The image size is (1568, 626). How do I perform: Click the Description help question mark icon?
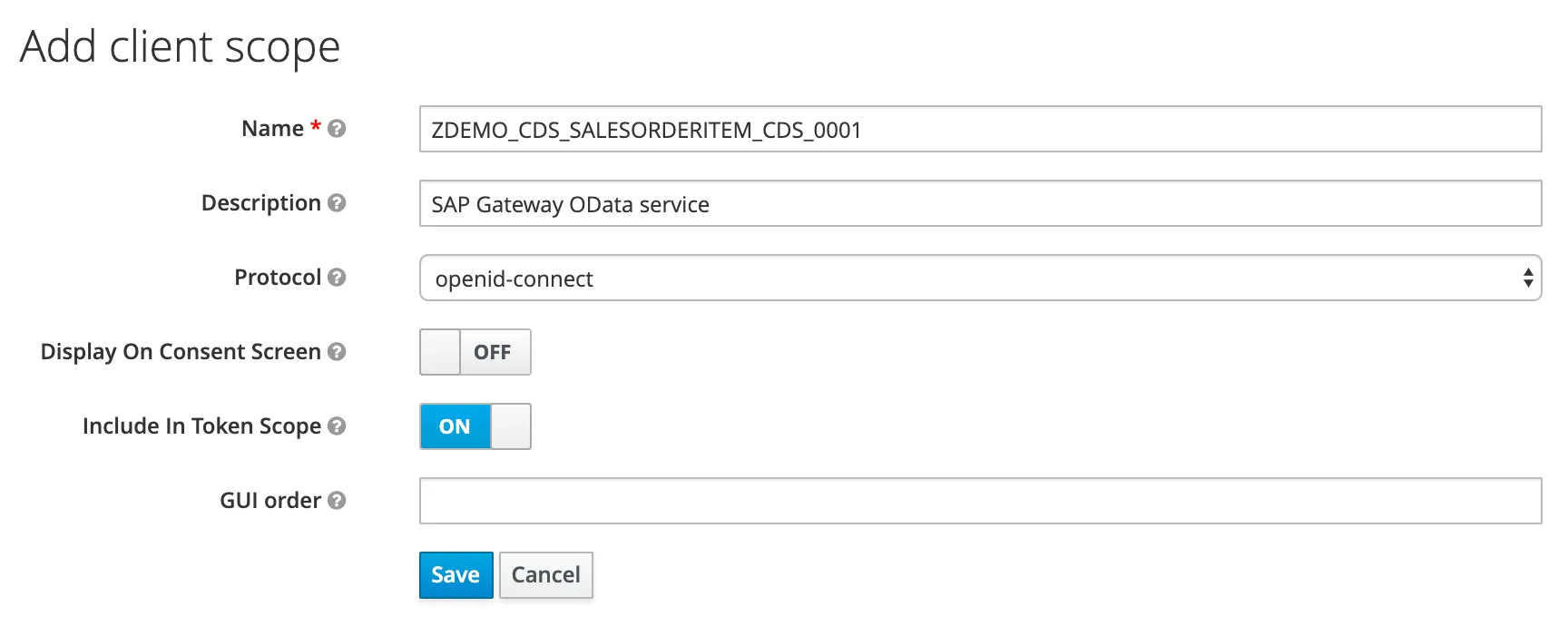click(337, 203)
